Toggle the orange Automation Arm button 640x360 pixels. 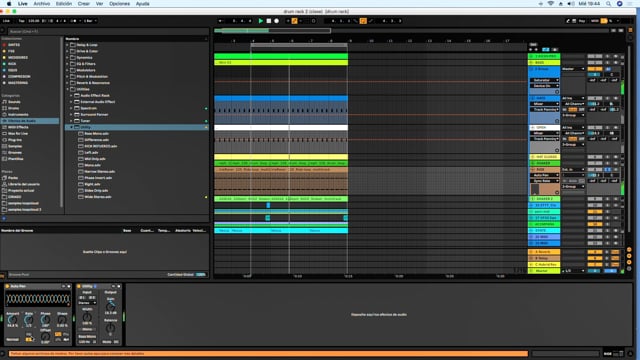(294, 21)
